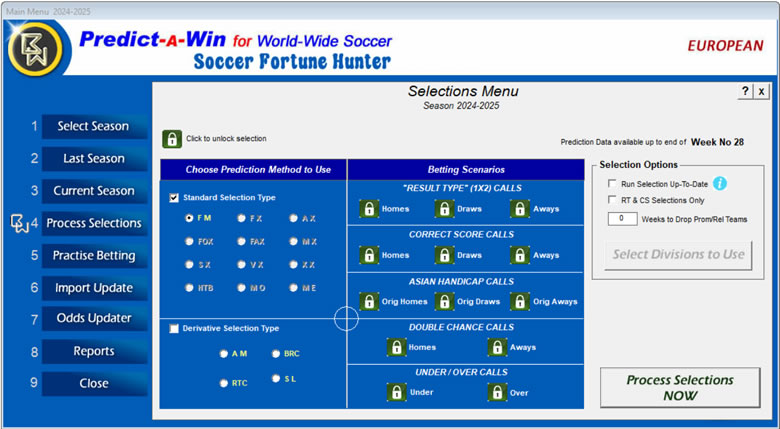This screenshot has width=780, height=429.
Task: Unlock Asian Handicap Orig Homes padlock
Action: click(369, 302)
